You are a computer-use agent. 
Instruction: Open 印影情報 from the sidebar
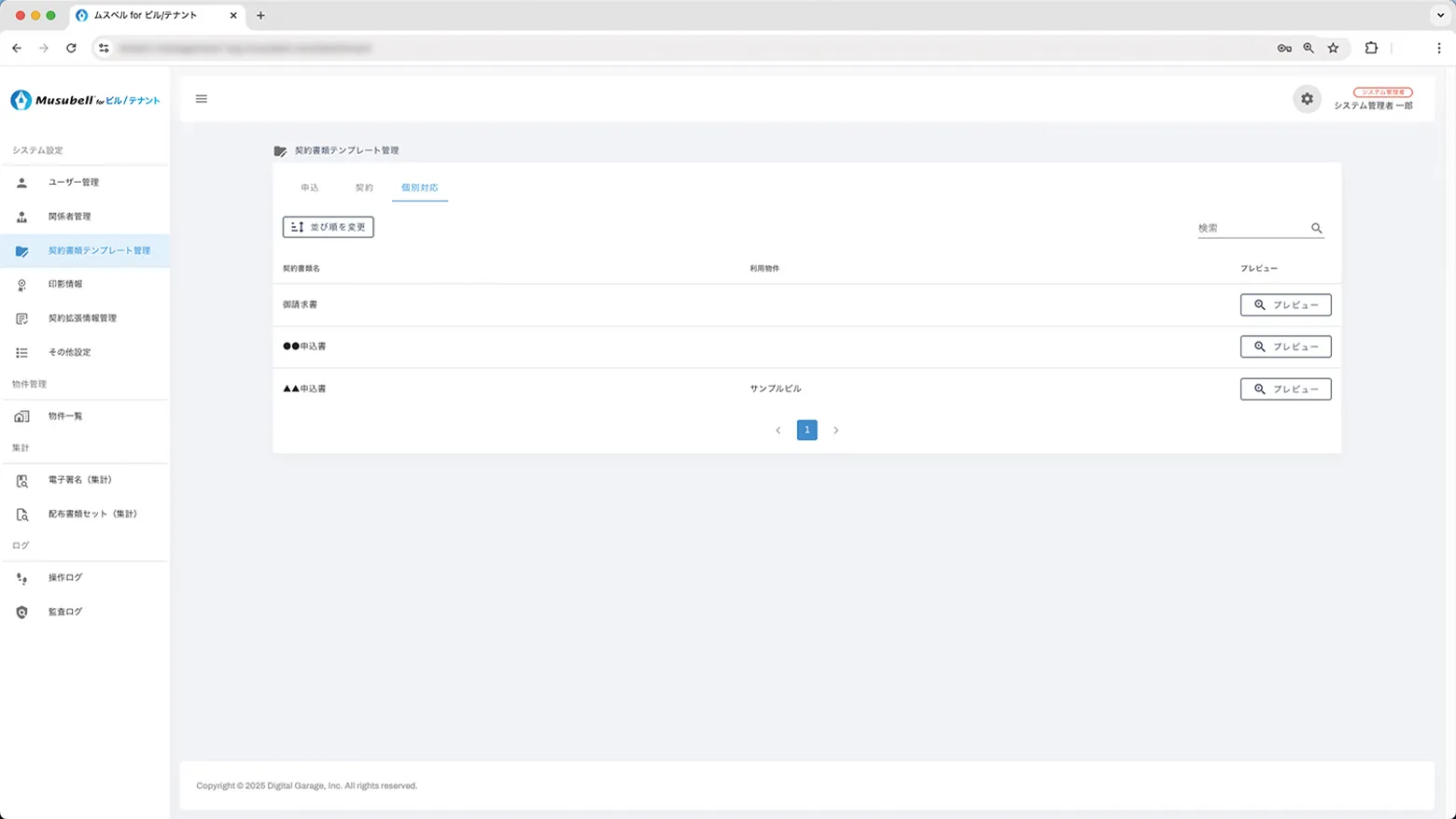pyautogui.click(x=65, y=284)
